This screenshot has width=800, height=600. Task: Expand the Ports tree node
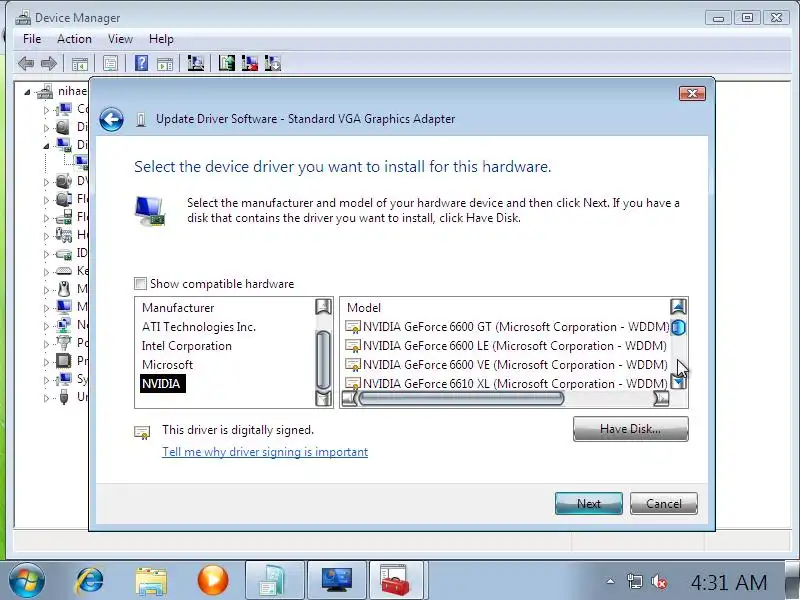[x=46, y=344]
